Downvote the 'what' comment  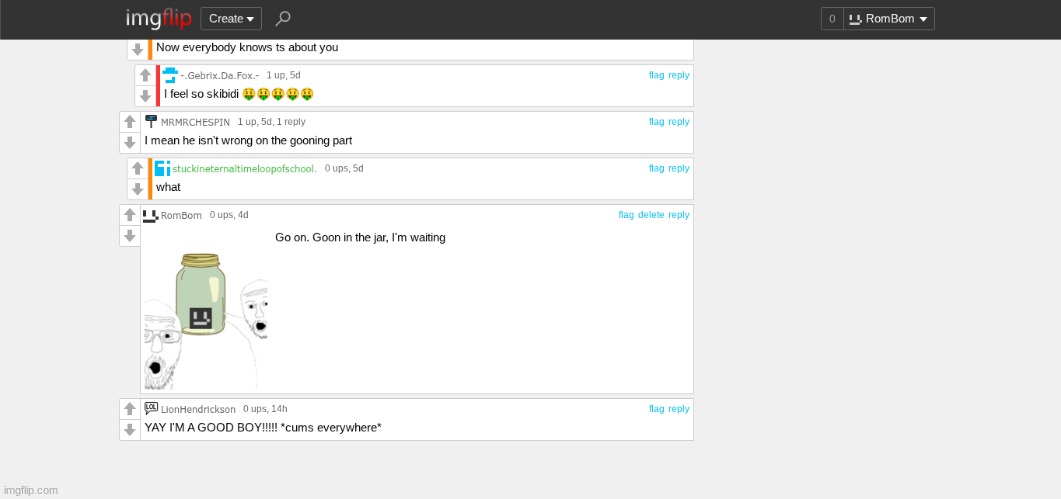pyautogui.click(x=137, y=189)
